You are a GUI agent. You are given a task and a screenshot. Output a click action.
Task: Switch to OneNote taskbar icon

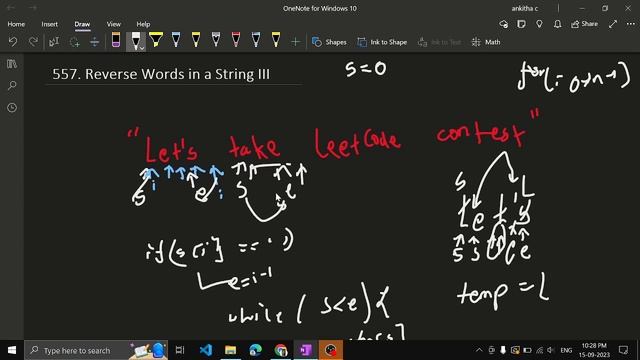[x=305, y=350]
